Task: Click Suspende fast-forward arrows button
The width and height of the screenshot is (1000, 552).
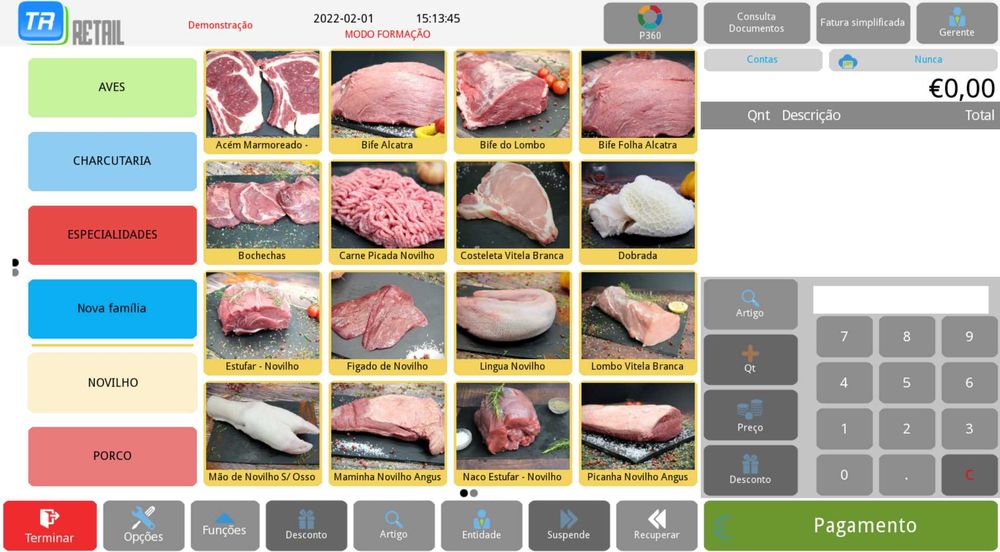Action: coord(568,526)
